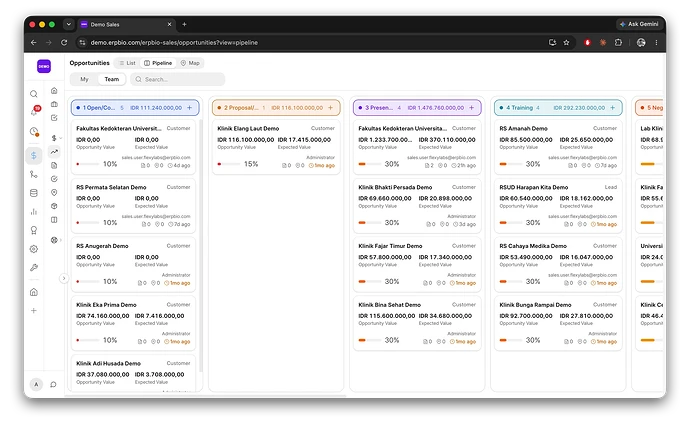Reload the page
Image resolution: width=690 pixels, height=429 pixels.
64,43
